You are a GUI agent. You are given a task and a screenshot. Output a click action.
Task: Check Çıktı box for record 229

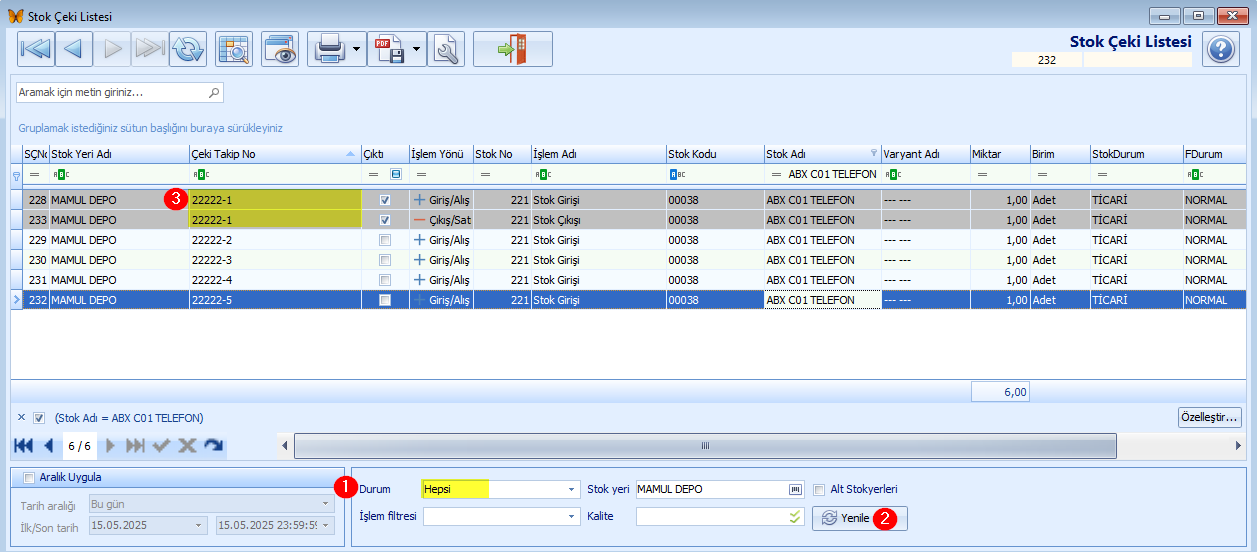coord(385,240)
